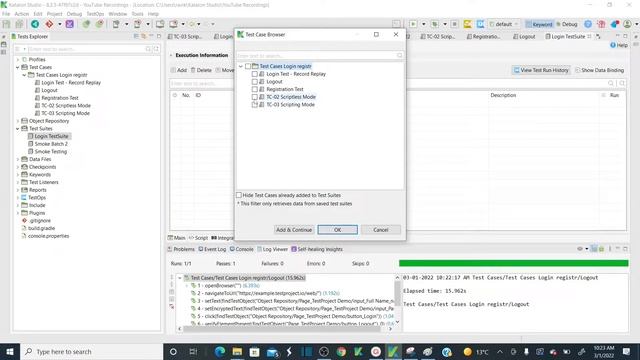This screenshot has height=360, width=640.
Task: Switch to the Console tab
Action: tap(241, 249)
